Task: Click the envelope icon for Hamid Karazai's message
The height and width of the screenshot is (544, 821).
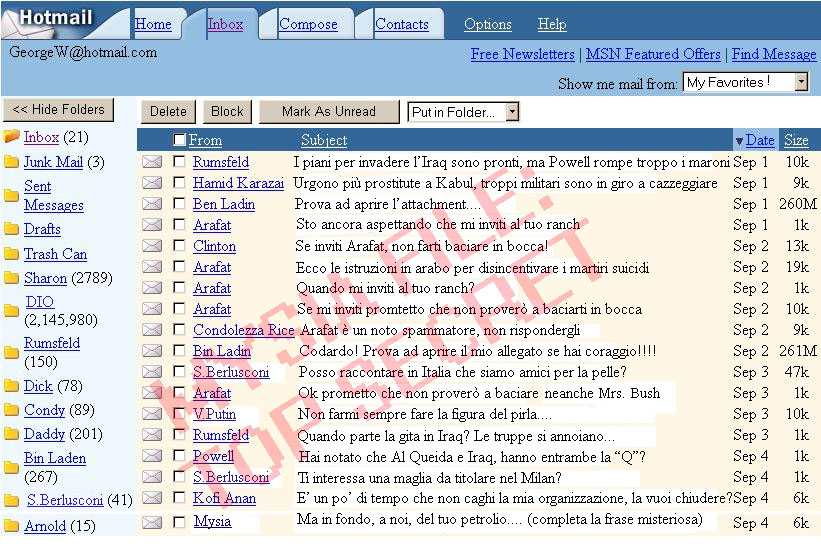Action: coord(152,183)
